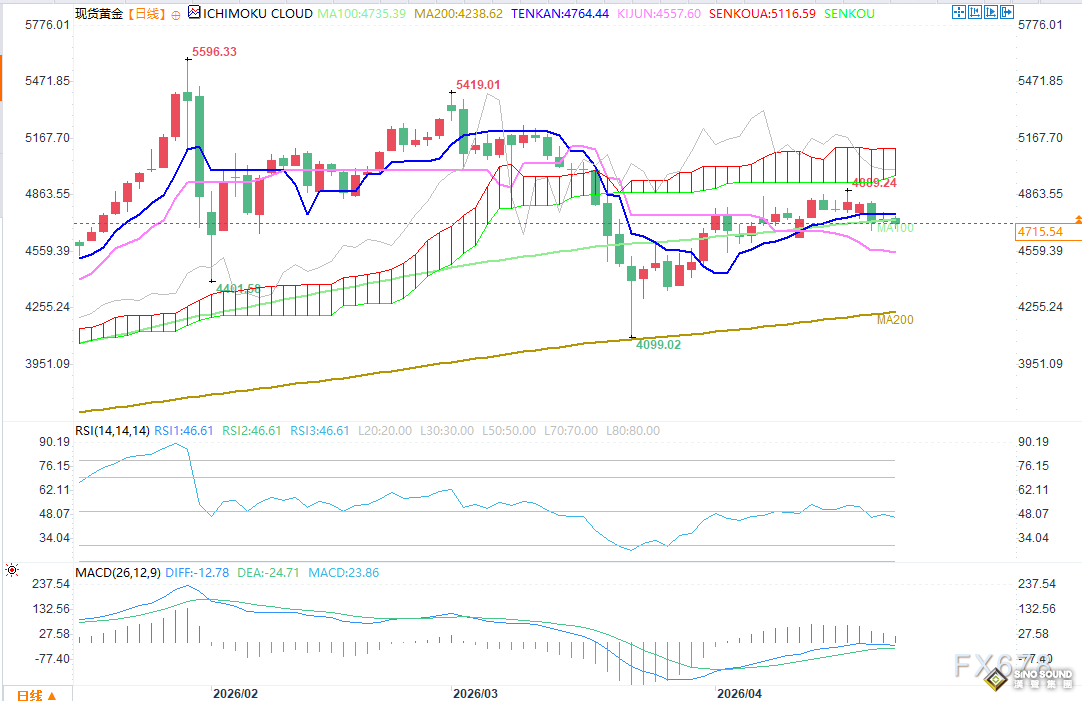1082x701 pixels.
Task: Click the 2026/04 date on time axis
Action: (x=740, y=692)
